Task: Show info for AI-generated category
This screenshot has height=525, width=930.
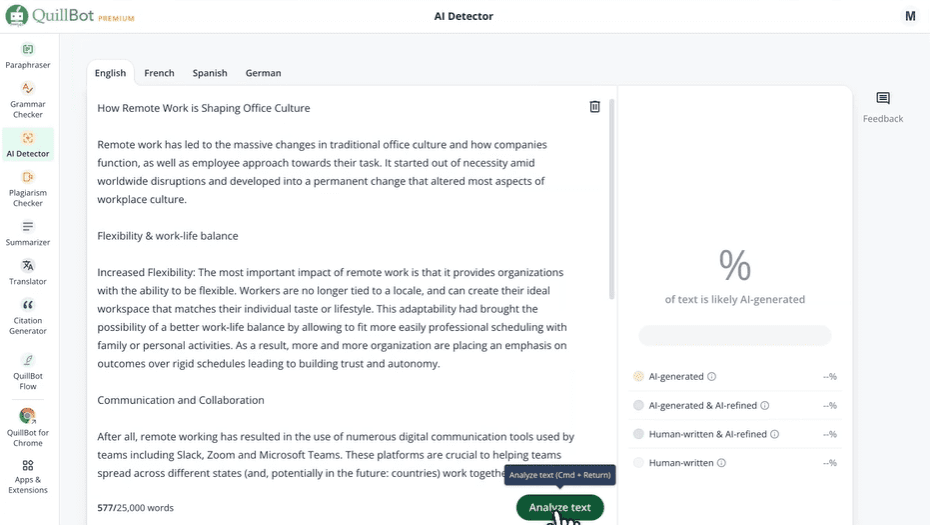Action: tap(712, 377)
